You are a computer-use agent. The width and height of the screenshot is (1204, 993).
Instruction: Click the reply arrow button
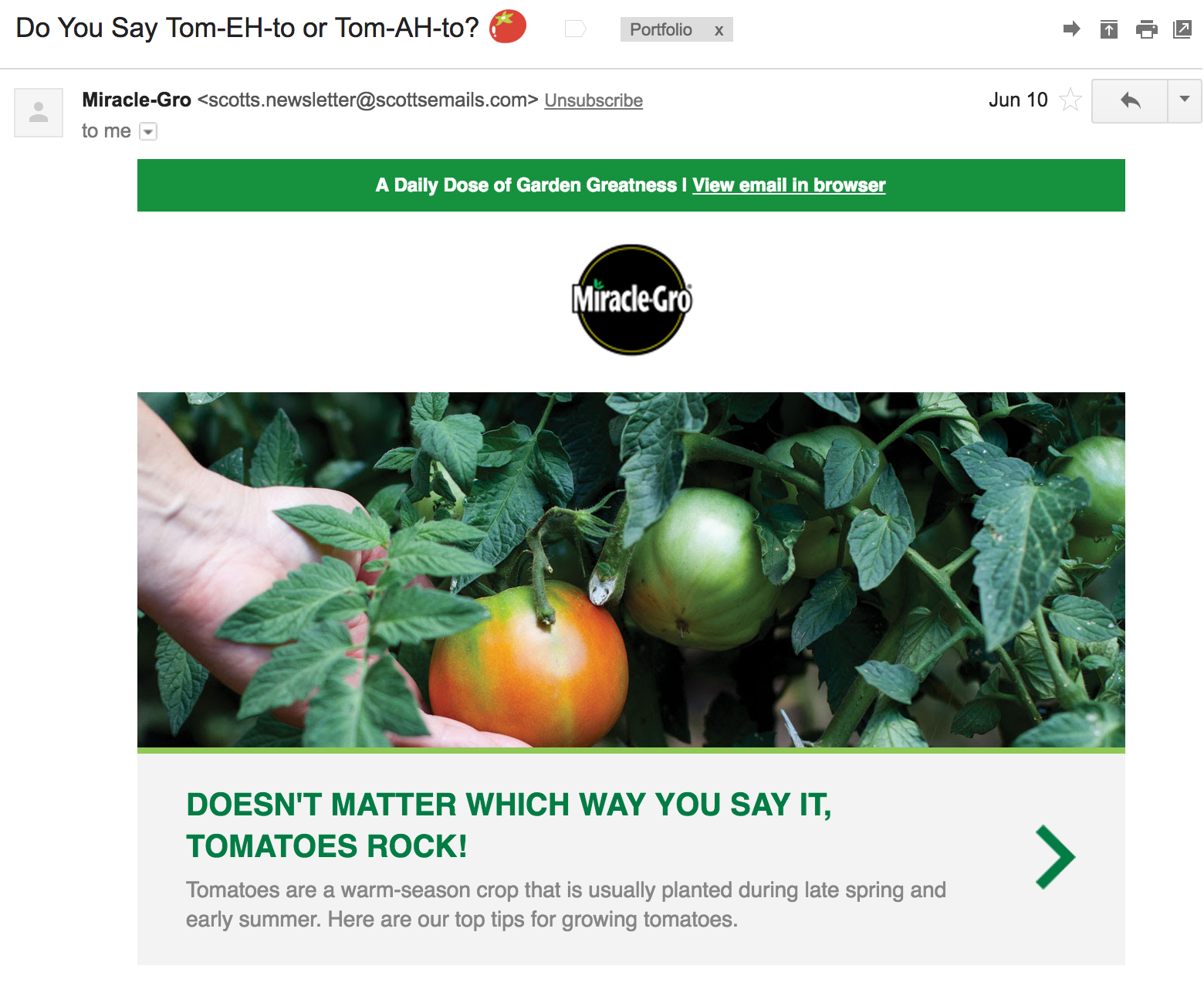(x=1130, y=100)
